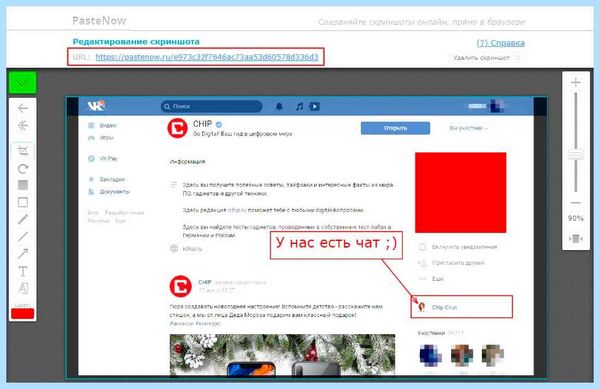Open the red color swatch
The width and height of the screenshot is (600, 389).
pos(23,314)
